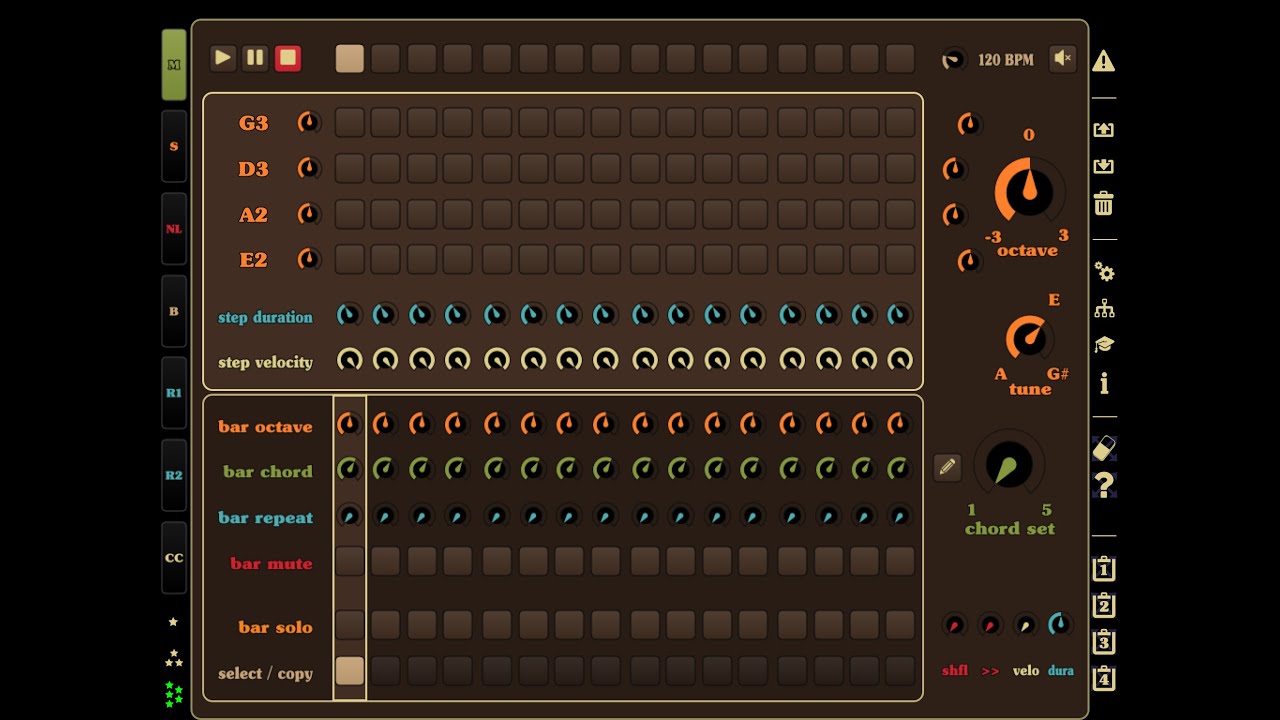The width and height of the screenshot is (1280, 720).
Task: Toggle bar mute for the last bar
Action: (900, 561)
